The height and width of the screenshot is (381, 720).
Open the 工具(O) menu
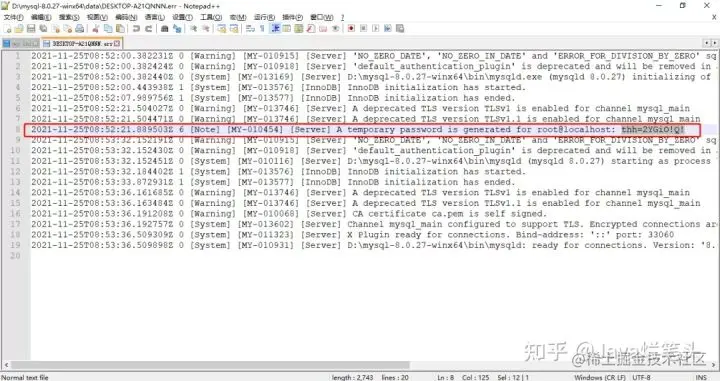pyautogui.click(x=211, y=17)
